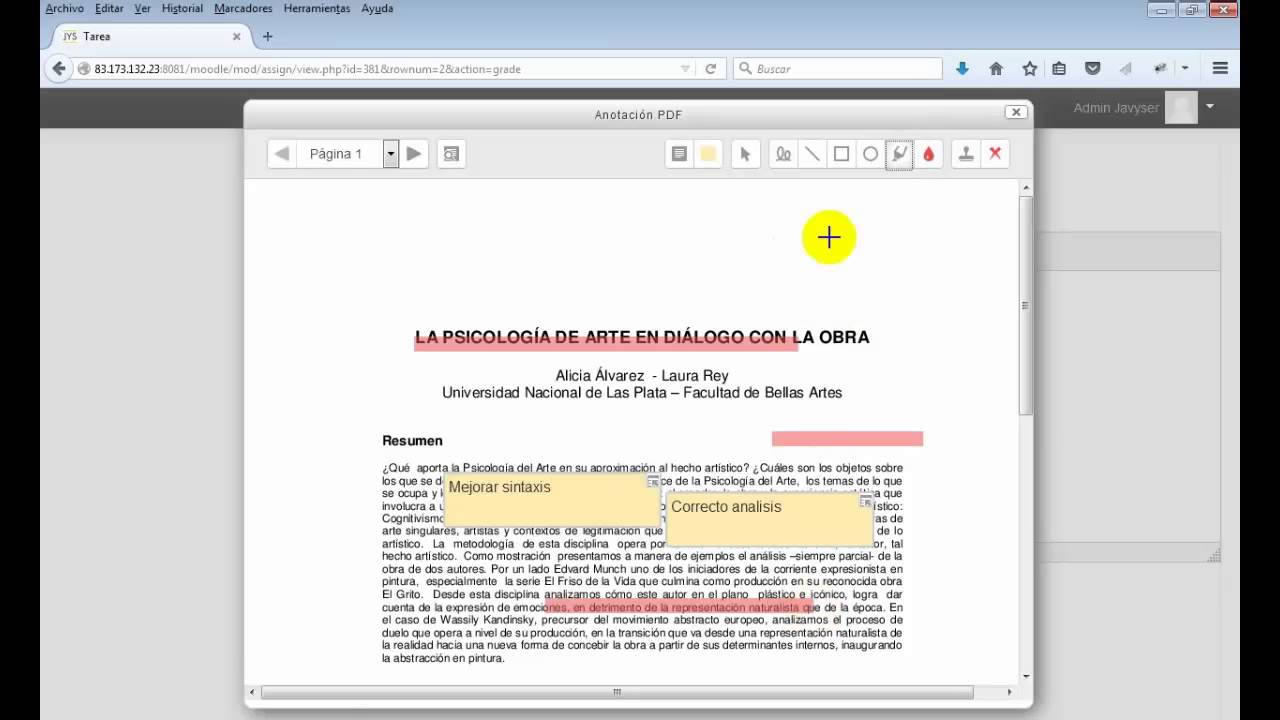The width and height of the screenshot is (1280, 720).
Task: Open the 'Mejorar sintaxis' comment menu icon
Action: tap(653, 482)
